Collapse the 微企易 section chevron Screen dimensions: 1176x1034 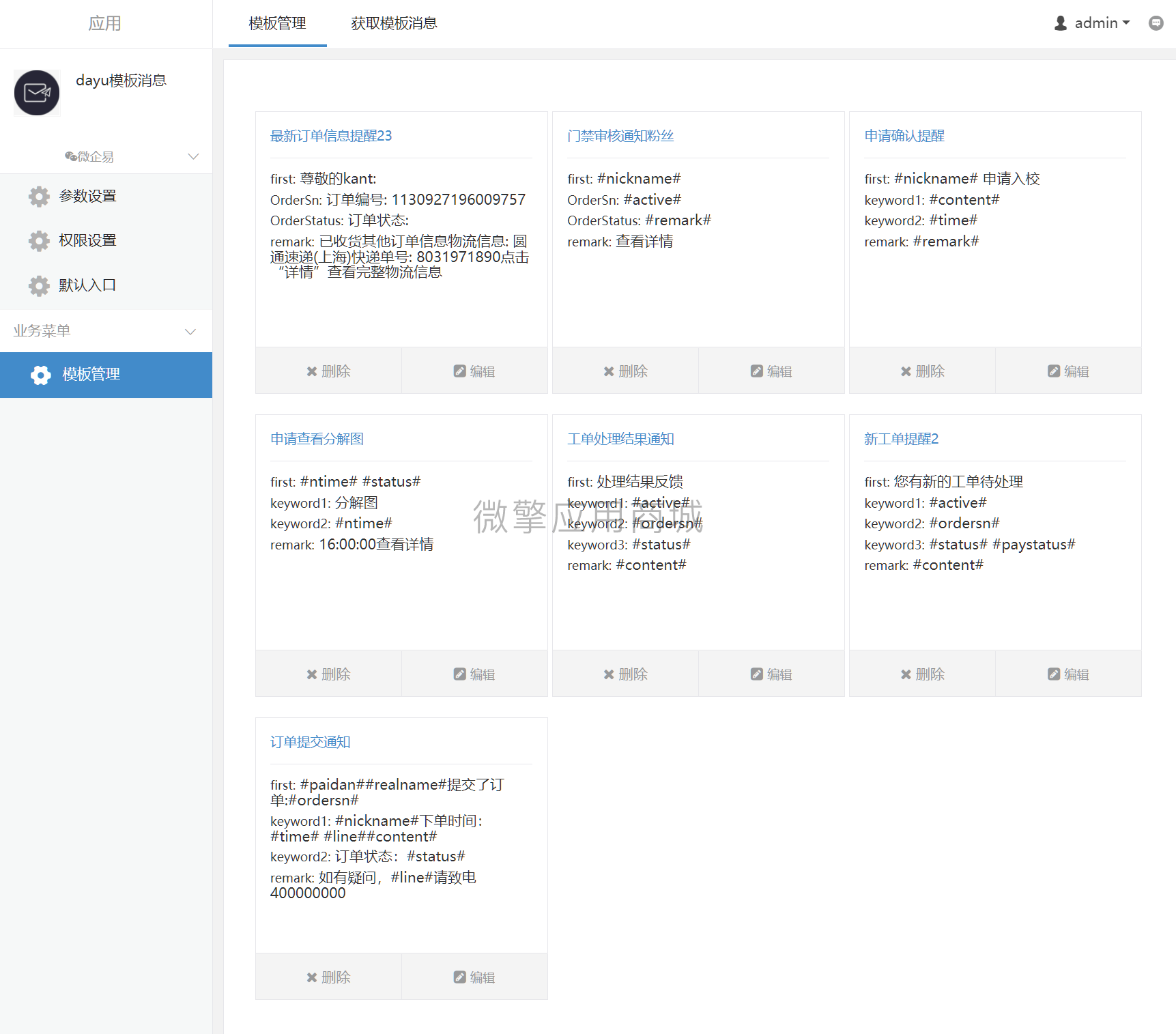pos(193,156)
